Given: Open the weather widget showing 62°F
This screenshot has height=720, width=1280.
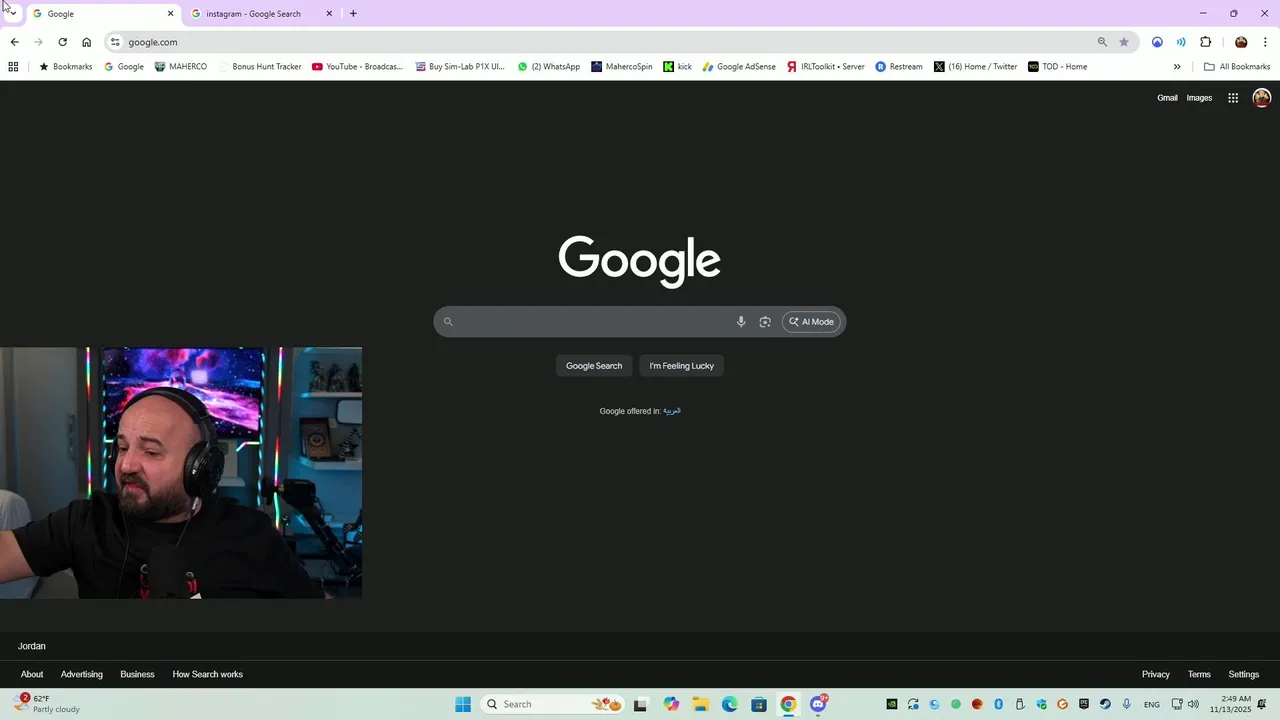Looking at the screenshot, I should coord(48,704).
